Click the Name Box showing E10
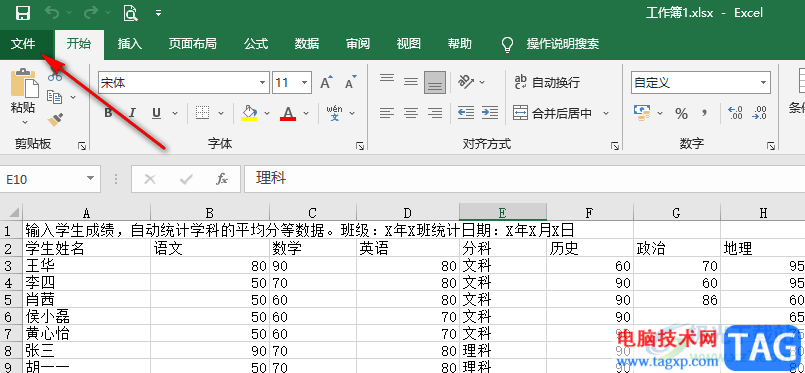Image resolution: width=805 pixels, height=373 pixels. click(49, 179)
